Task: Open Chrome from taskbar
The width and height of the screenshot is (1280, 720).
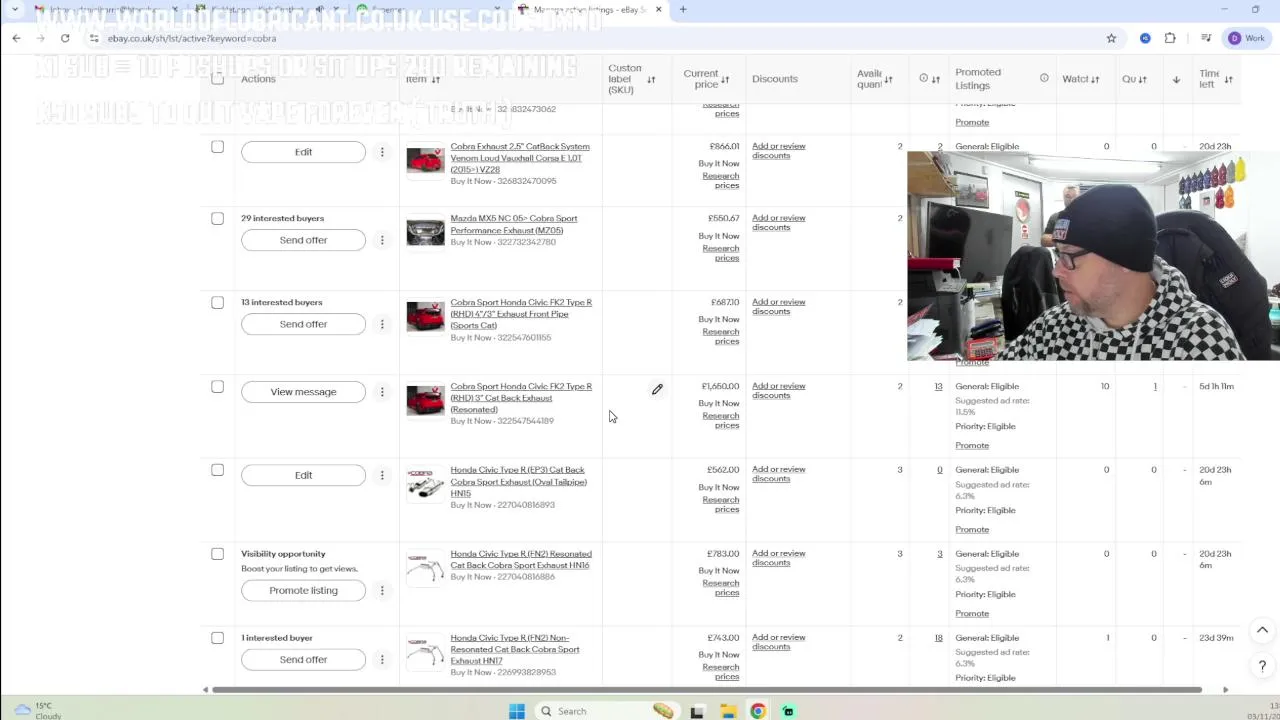Action: [758, 711]
